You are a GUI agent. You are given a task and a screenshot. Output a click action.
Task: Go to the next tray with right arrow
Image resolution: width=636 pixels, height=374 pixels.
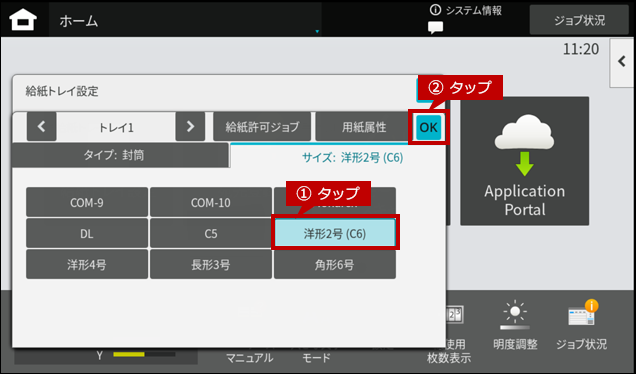point(190,127)
